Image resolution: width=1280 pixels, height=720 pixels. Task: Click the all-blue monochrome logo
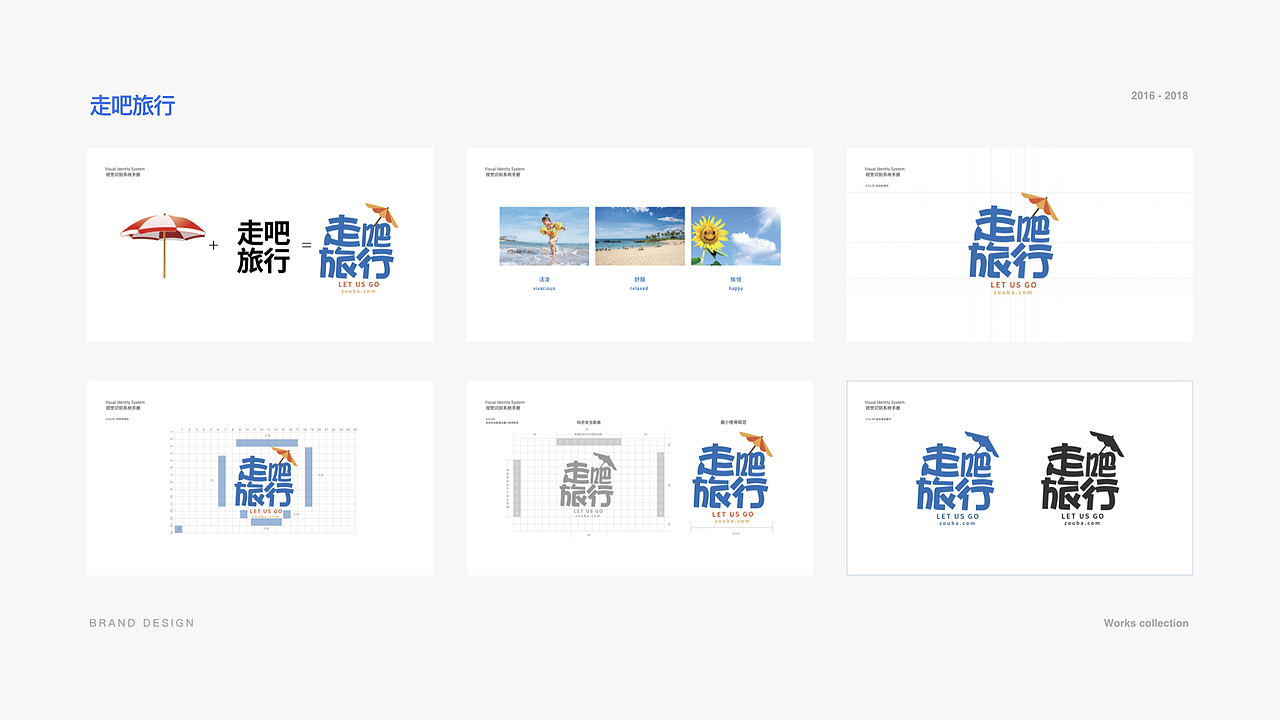957,478
